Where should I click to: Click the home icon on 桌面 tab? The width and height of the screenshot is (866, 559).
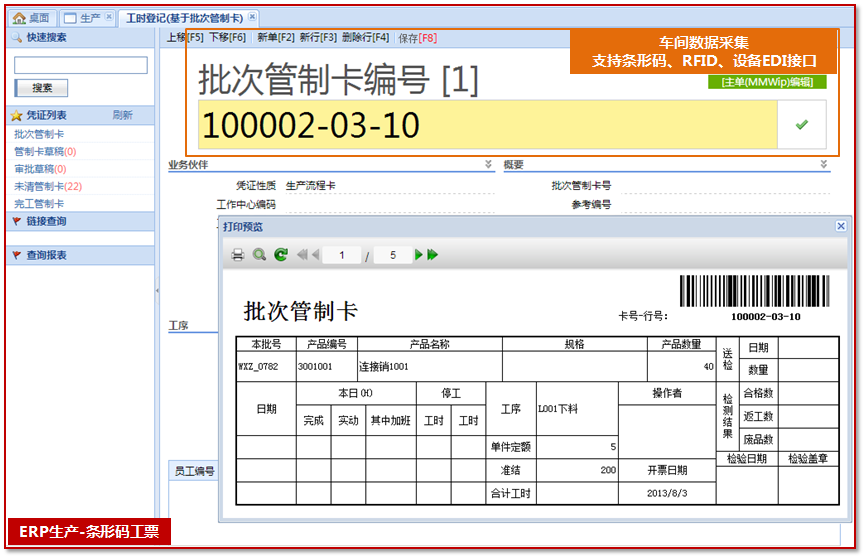(19, 18)
